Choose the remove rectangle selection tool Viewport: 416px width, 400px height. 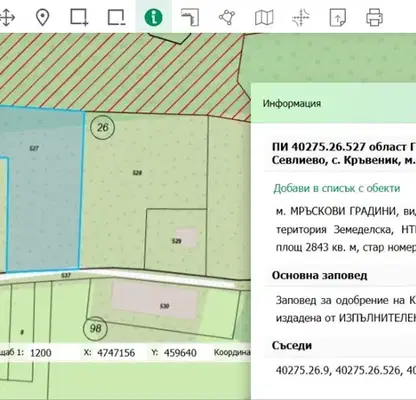point(116,17)
